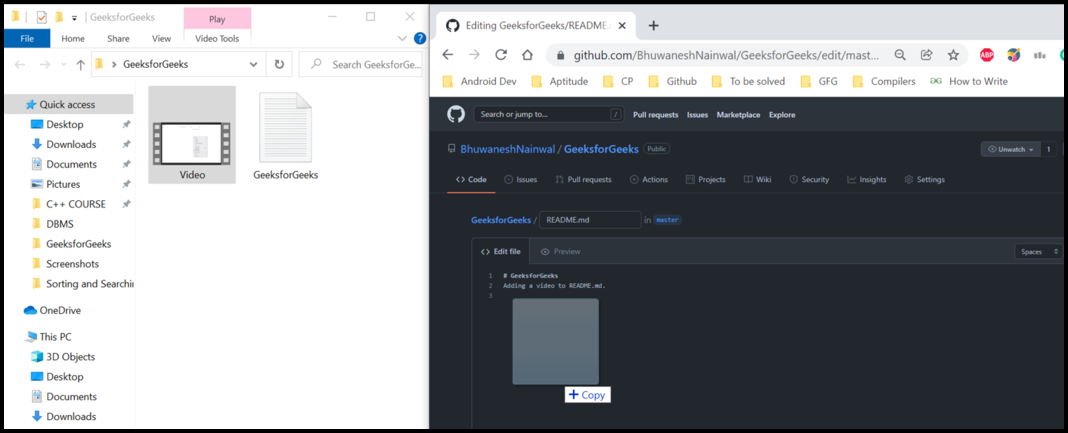Click Marketplace in GitHub header
Image resolution: width=1068 pixels, height=433 pixels.
click(738, 115)
